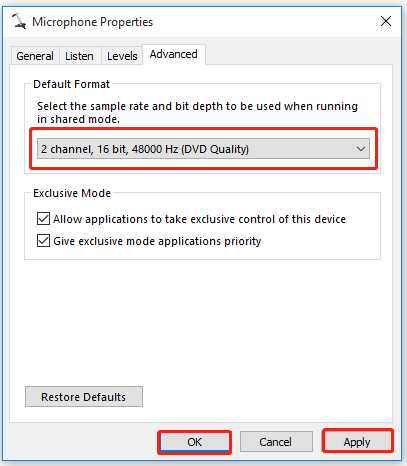
Task: Select the Advanced tab
Action: pos(174,54)
